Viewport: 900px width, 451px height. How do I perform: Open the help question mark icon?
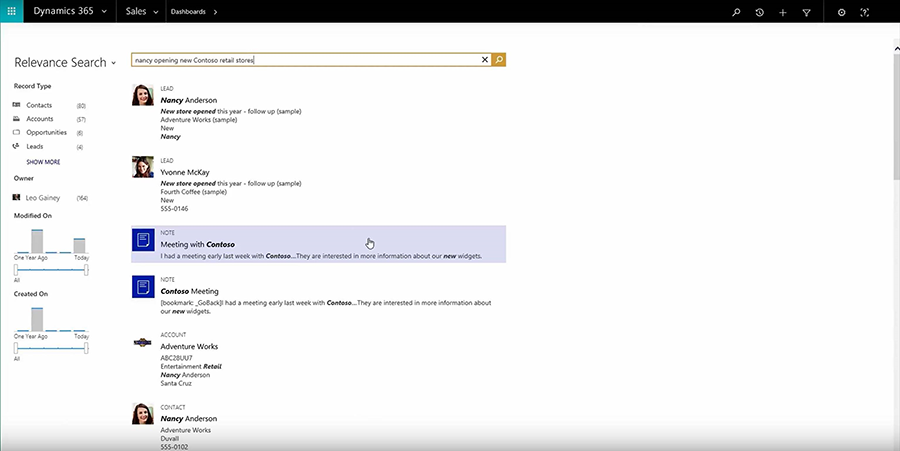[864, 12]
